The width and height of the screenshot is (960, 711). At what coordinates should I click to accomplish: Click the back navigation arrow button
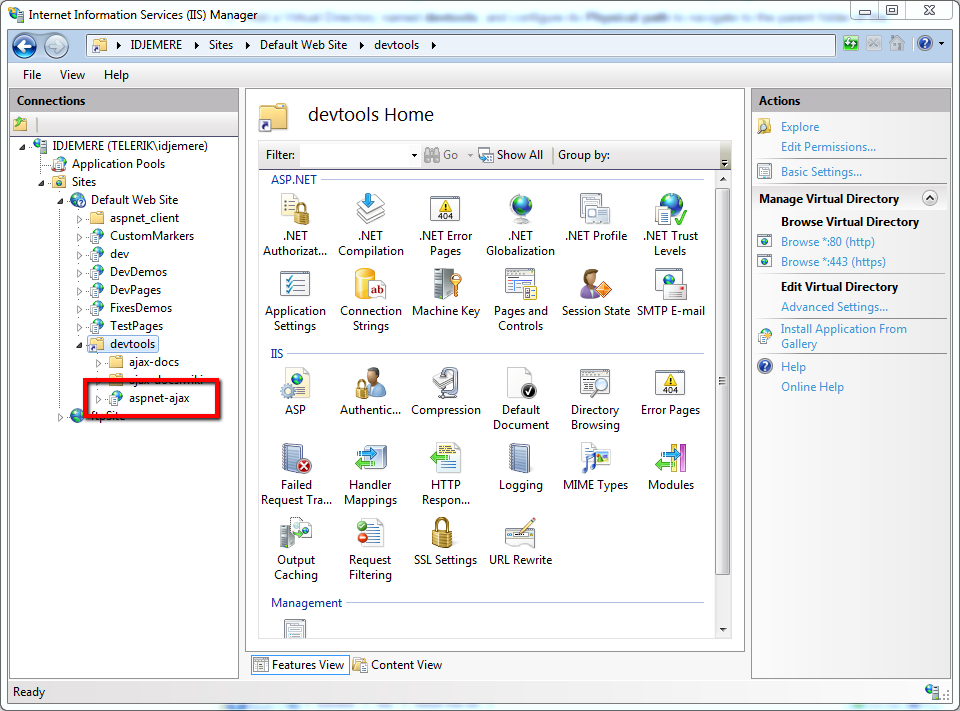coord(25,45)
